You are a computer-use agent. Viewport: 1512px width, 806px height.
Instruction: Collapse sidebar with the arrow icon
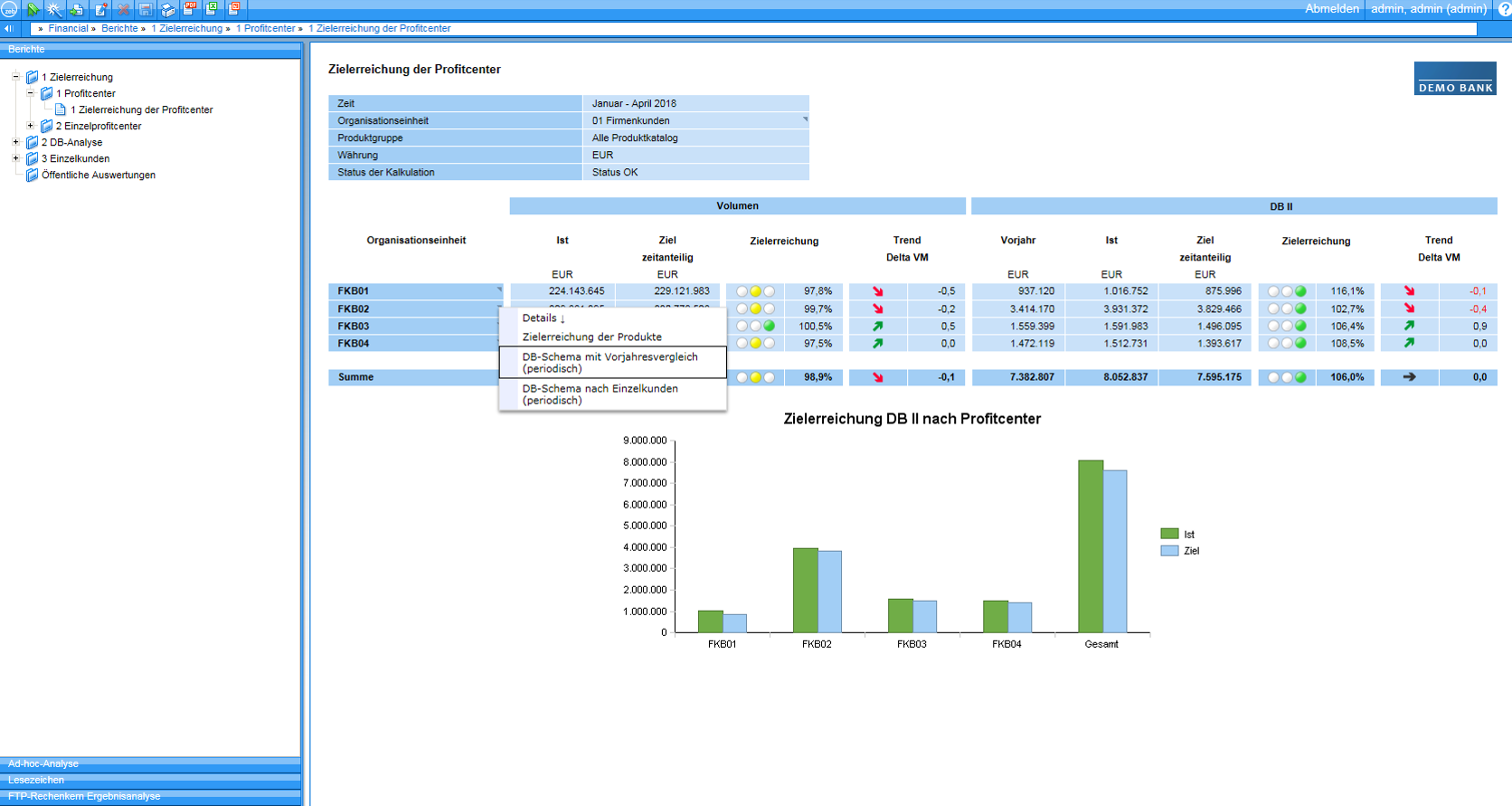click(x=9, y=29)
